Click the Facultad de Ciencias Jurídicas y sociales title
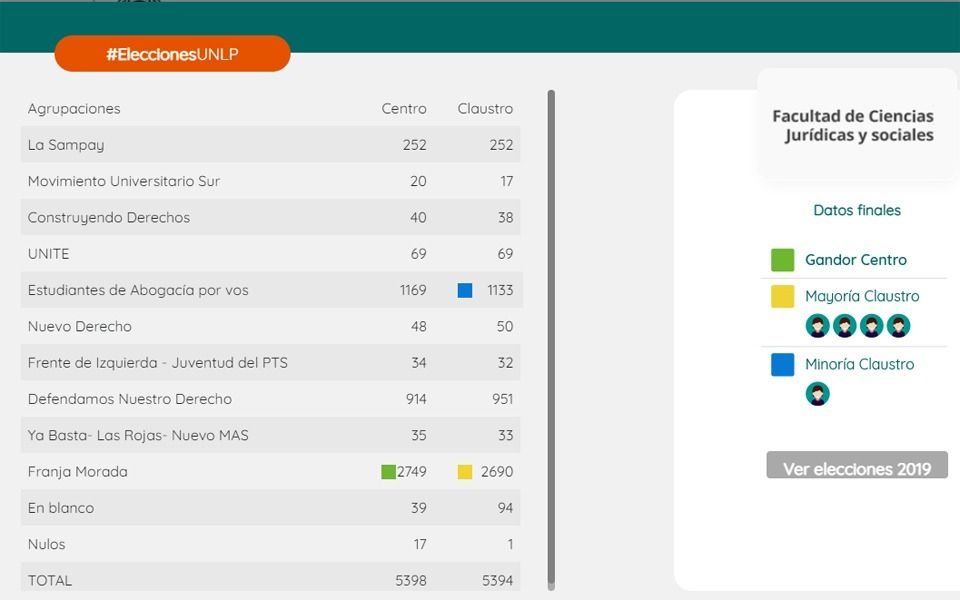Image resolution: width=960 pixels, height=600 pixels. [853, 126]
